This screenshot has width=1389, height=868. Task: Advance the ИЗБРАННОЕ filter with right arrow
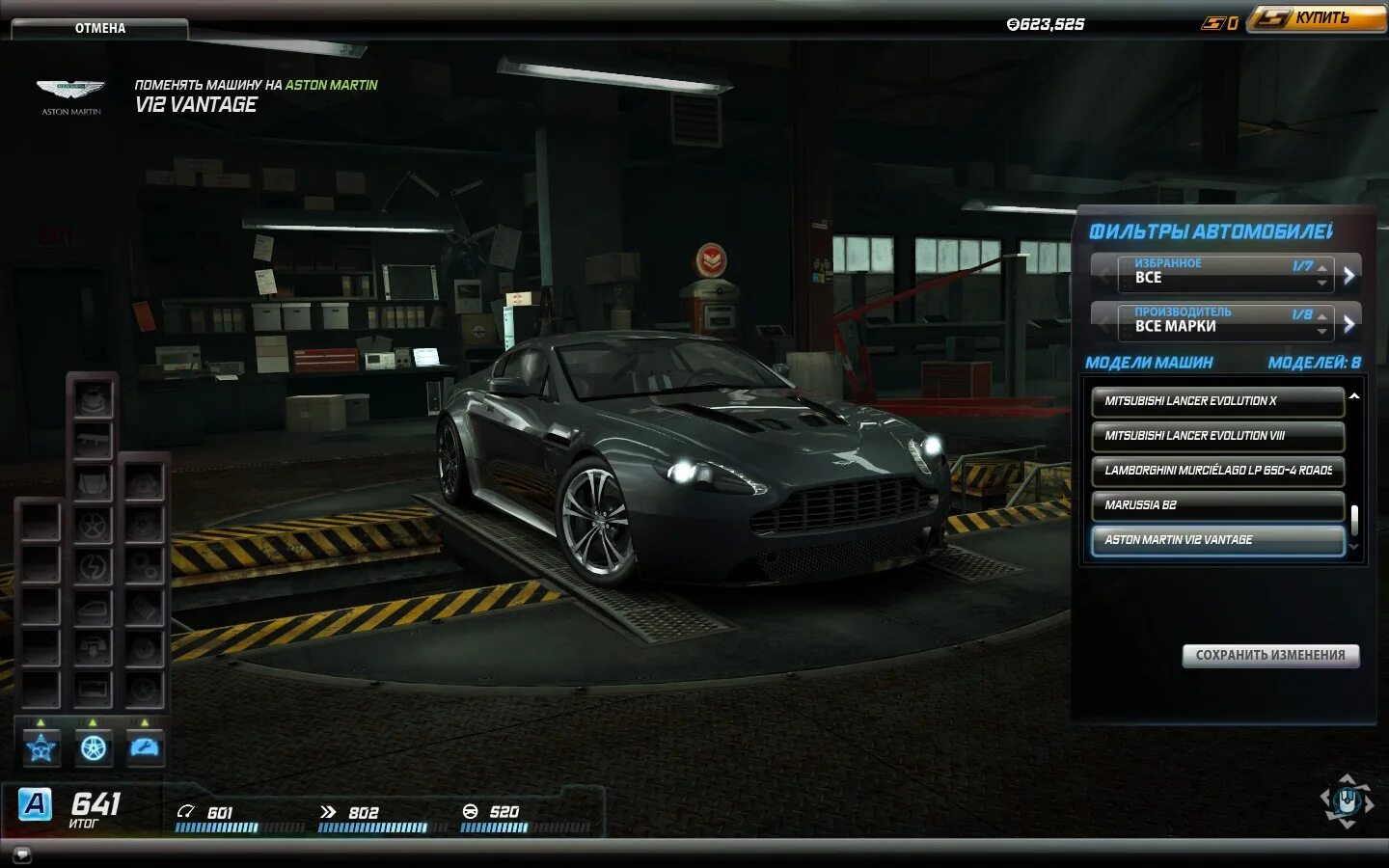point(1349,275)
